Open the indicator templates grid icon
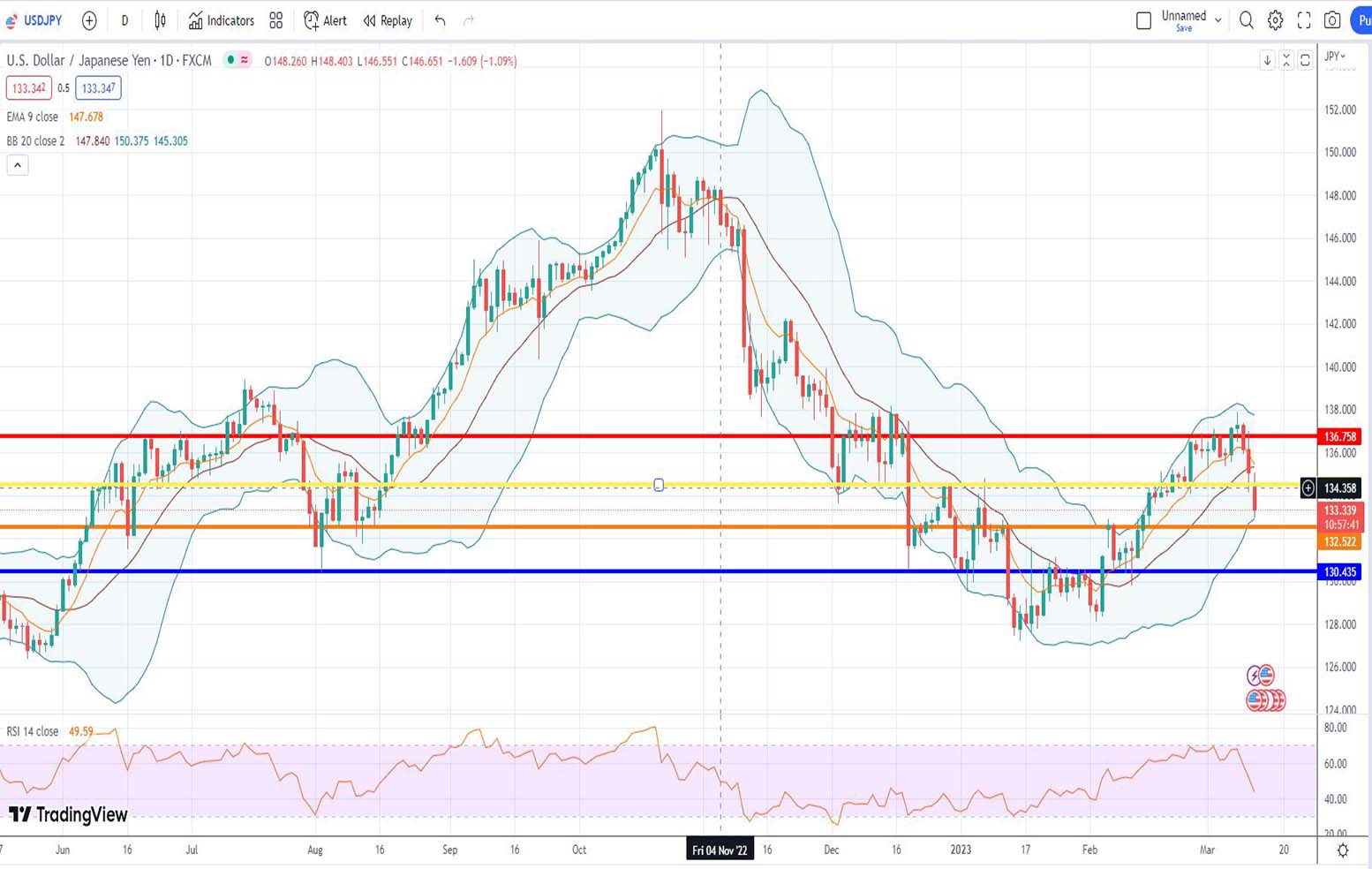 pos(276,20)
